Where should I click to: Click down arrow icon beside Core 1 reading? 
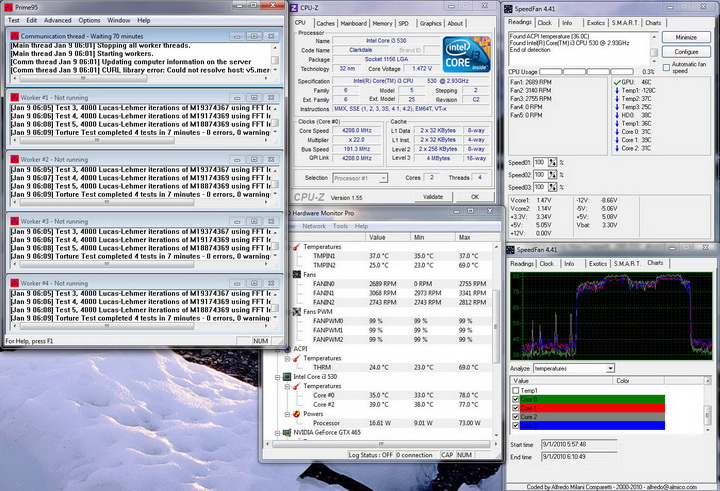(617, 140)
